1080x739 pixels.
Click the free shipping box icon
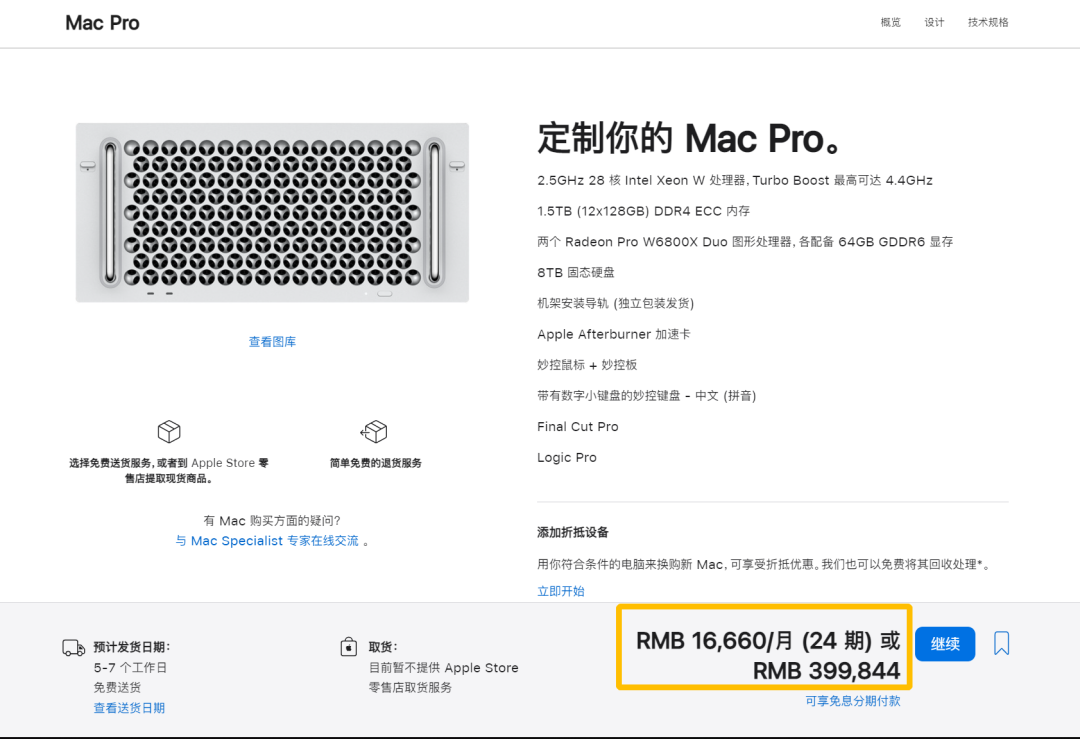169,432
